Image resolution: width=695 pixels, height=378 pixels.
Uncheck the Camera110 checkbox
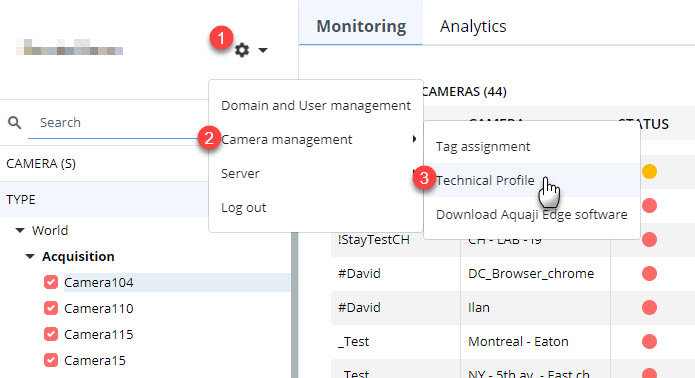pos(51,308)
